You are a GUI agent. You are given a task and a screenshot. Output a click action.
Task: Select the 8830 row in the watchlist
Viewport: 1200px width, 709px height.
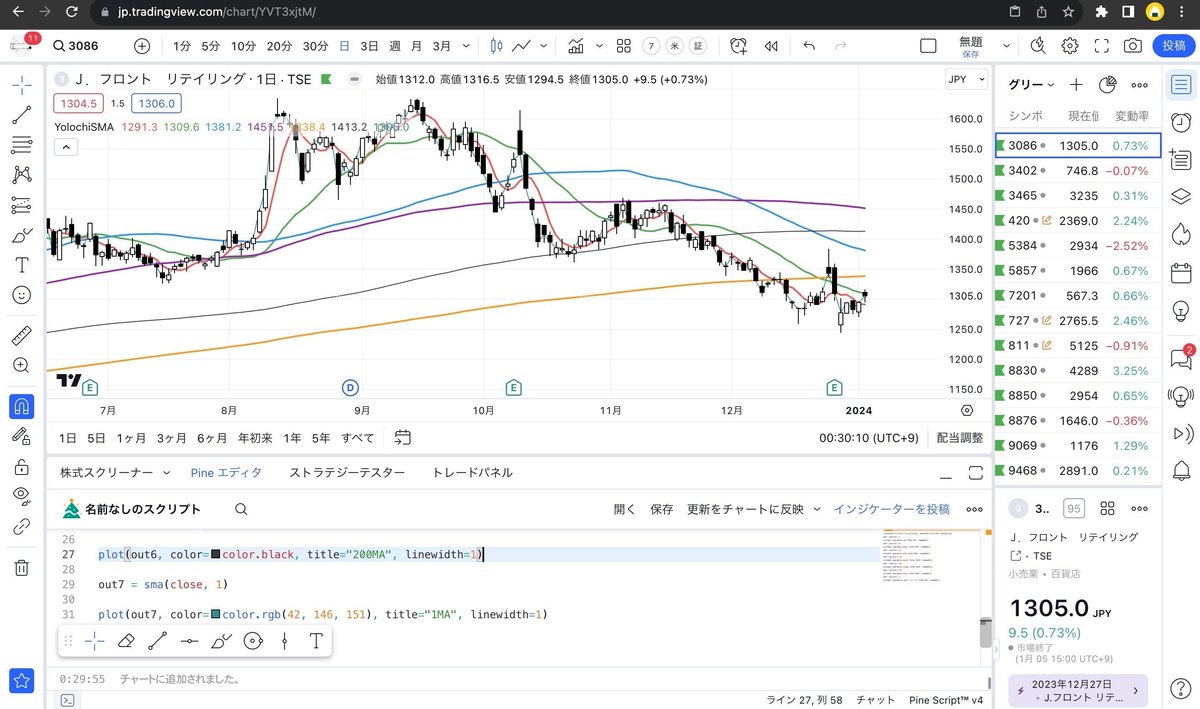coord(1078,370)
